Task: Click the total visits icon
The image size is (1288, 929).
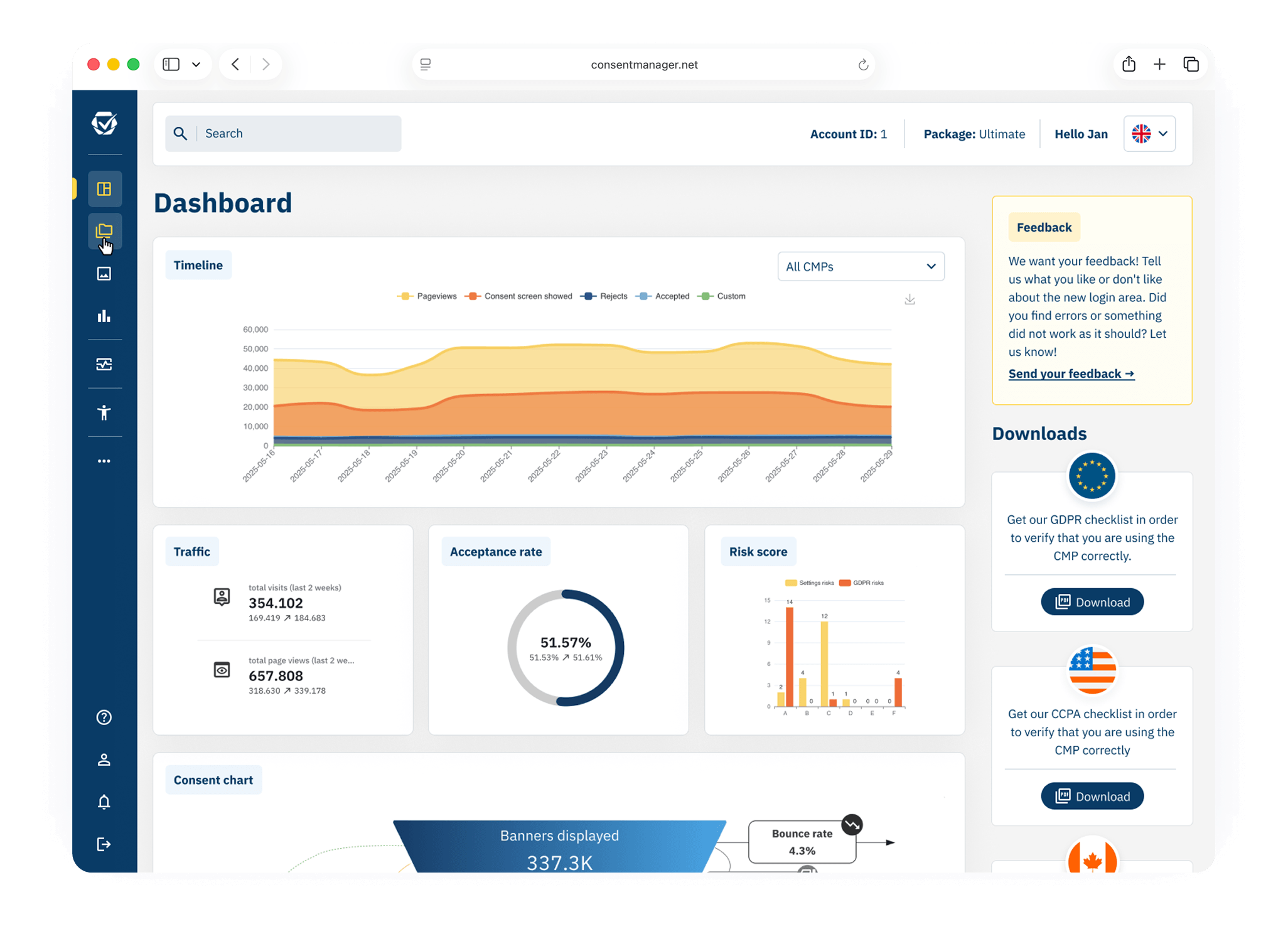Action: (222, 596)
